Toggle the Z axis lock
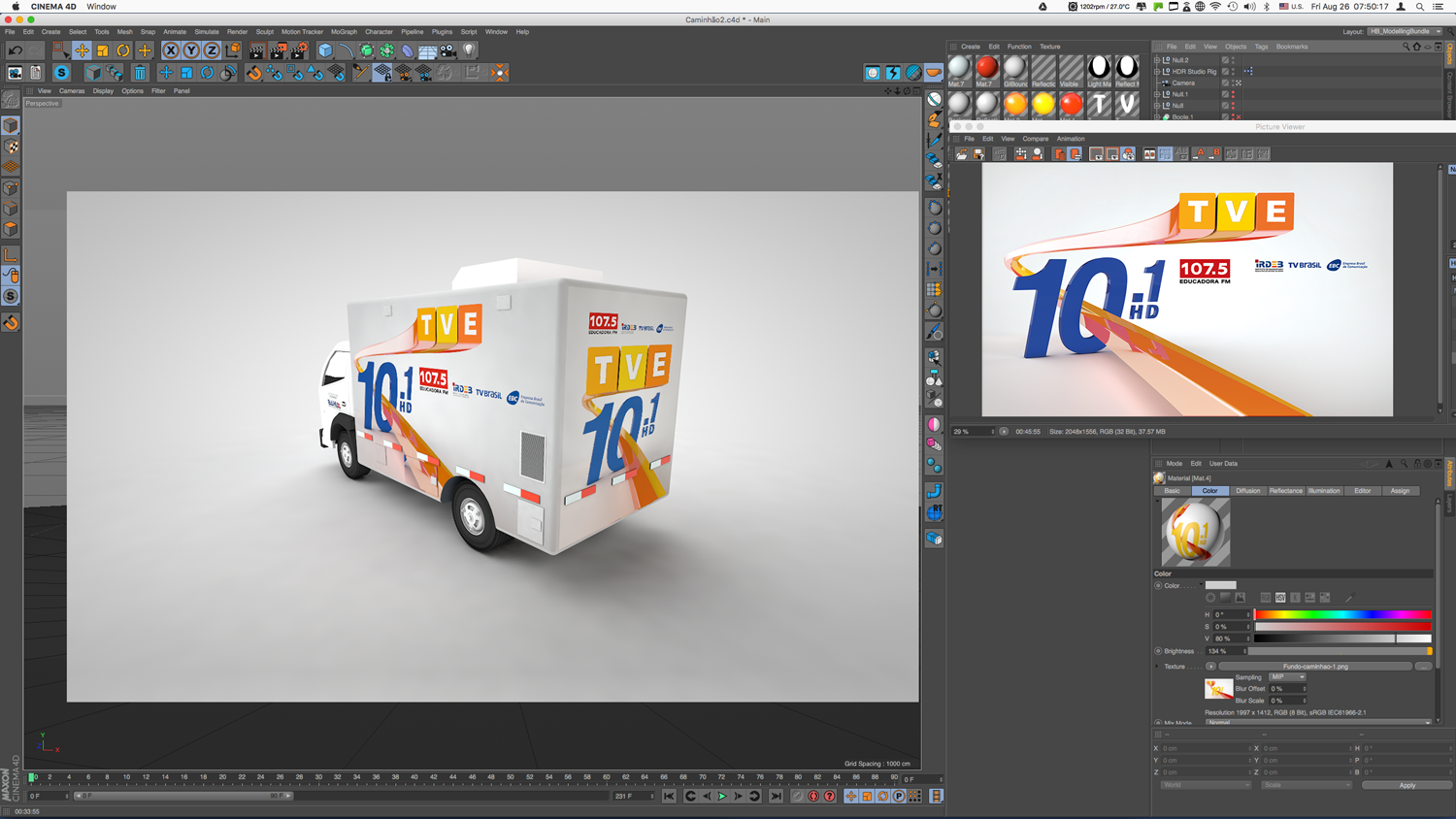 click(x=211, y=50)
